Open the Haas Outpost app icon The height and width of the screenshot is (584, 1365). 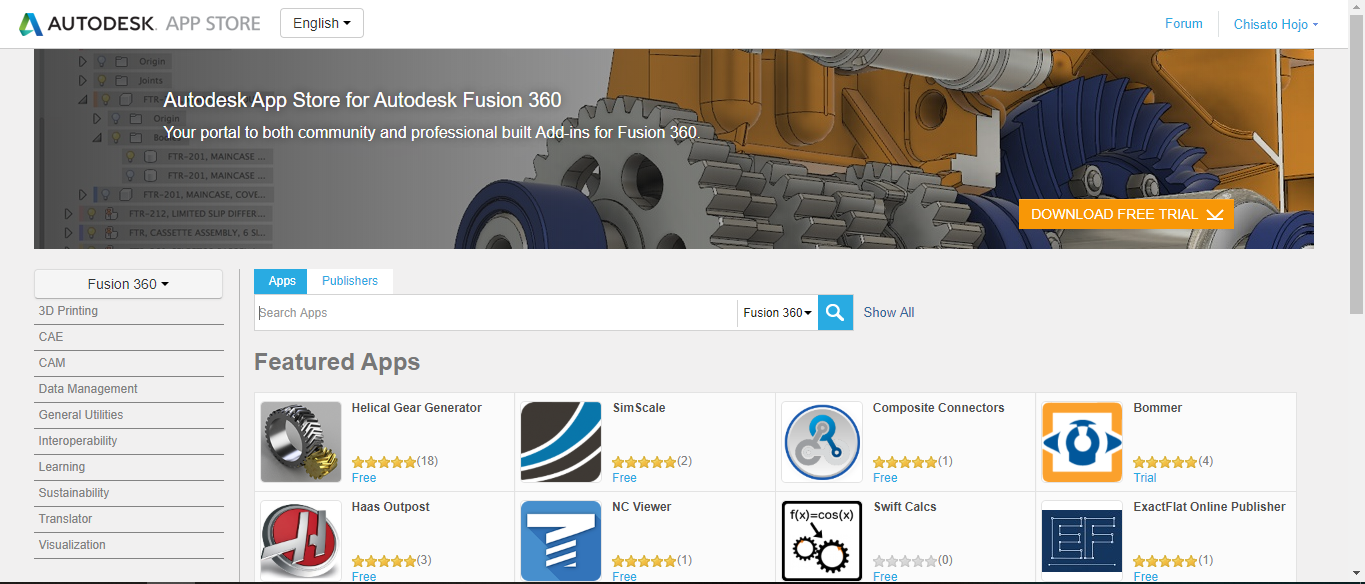coord(301,541)
